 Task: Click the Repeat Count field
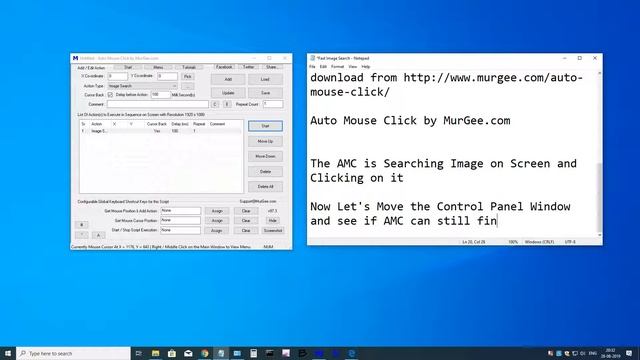tap(273, 104)
